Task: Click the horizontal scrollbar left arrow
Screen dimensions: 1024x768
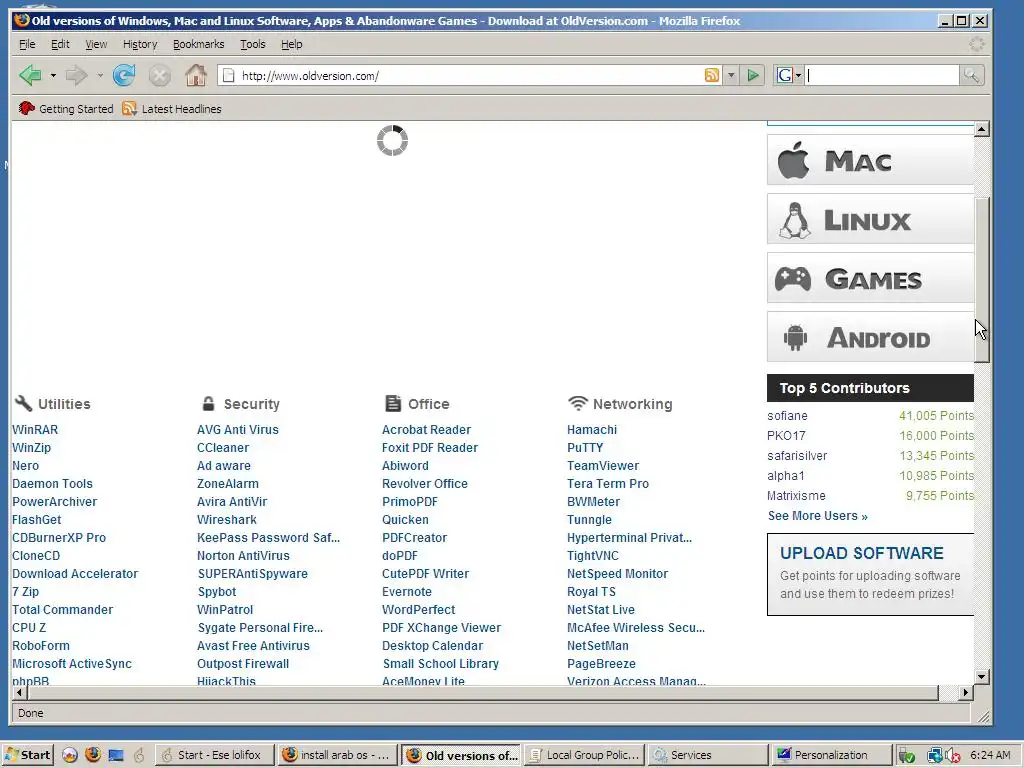Action: point(20,692)
